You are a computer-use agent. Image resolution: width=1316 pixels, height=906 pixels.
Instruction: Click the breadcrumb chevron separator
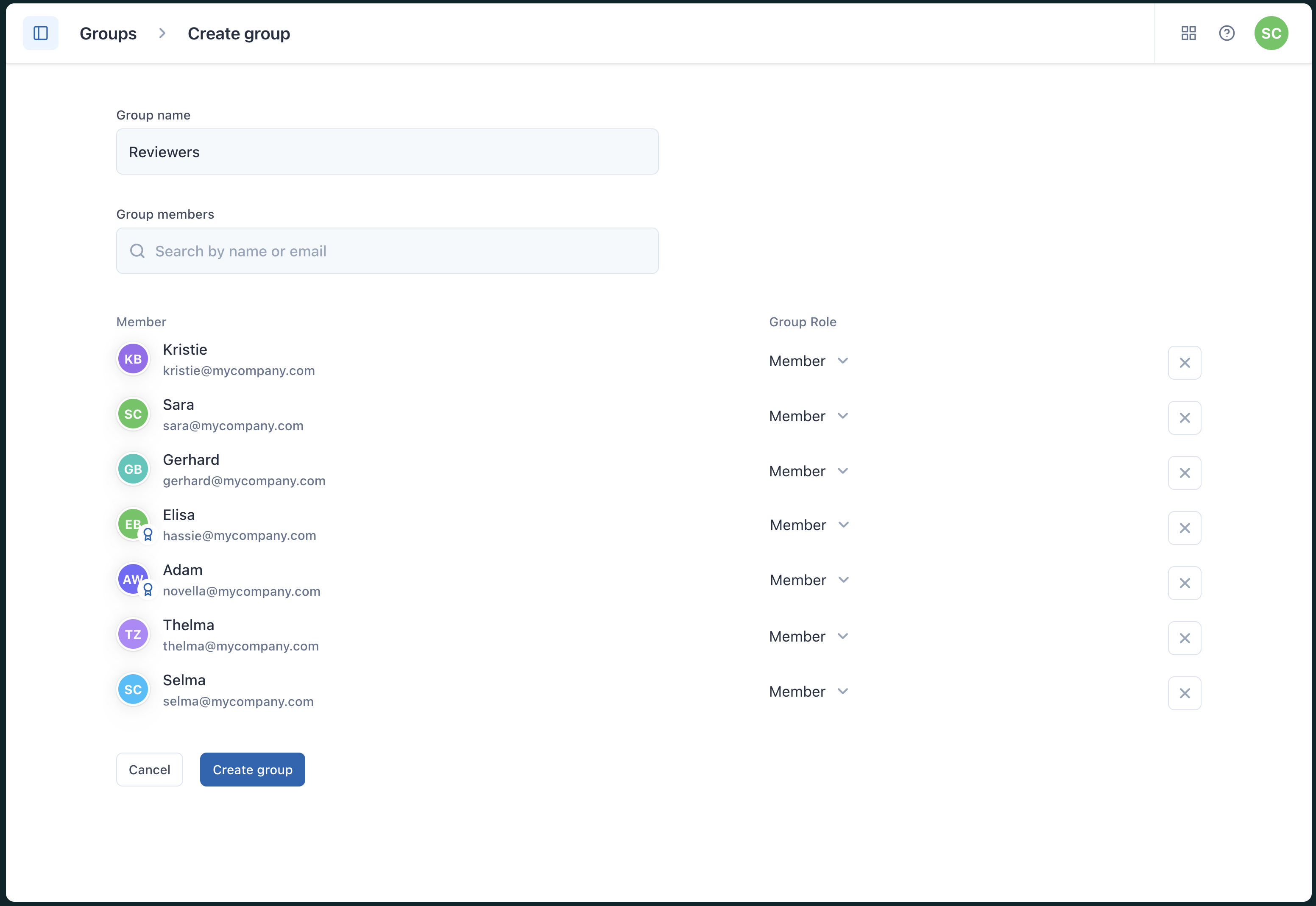coord(162,33)
